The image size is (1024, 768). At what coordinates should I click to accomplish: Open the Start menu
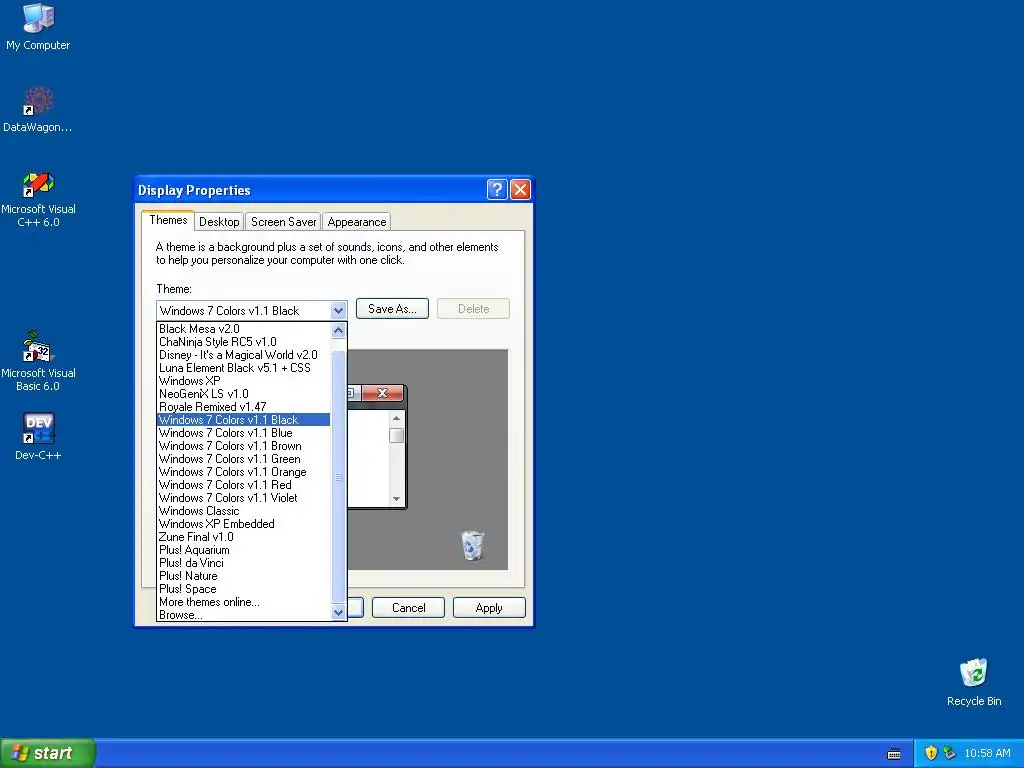(48, 753)
